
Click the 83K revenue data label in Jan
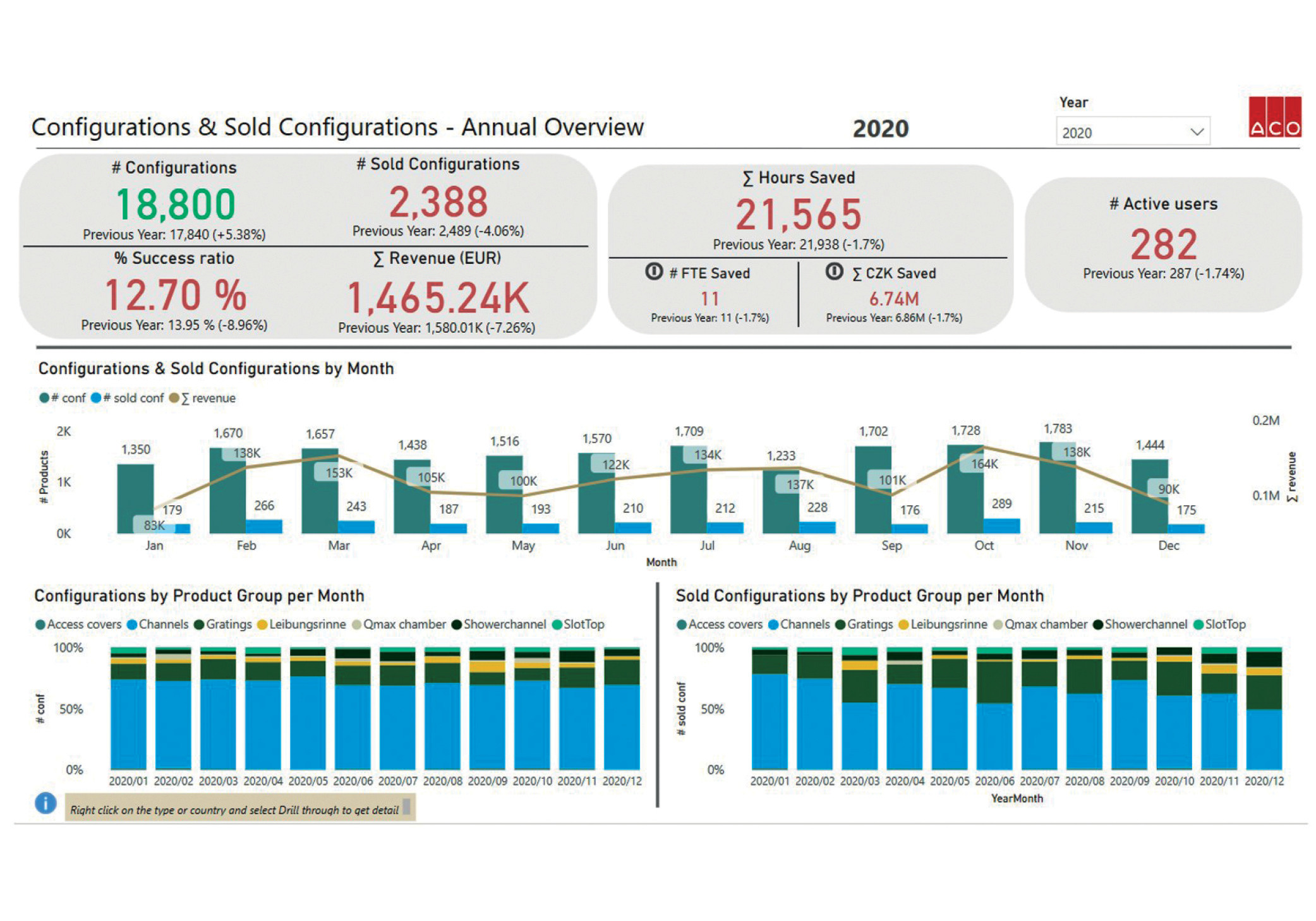click(x=154, y=525)
